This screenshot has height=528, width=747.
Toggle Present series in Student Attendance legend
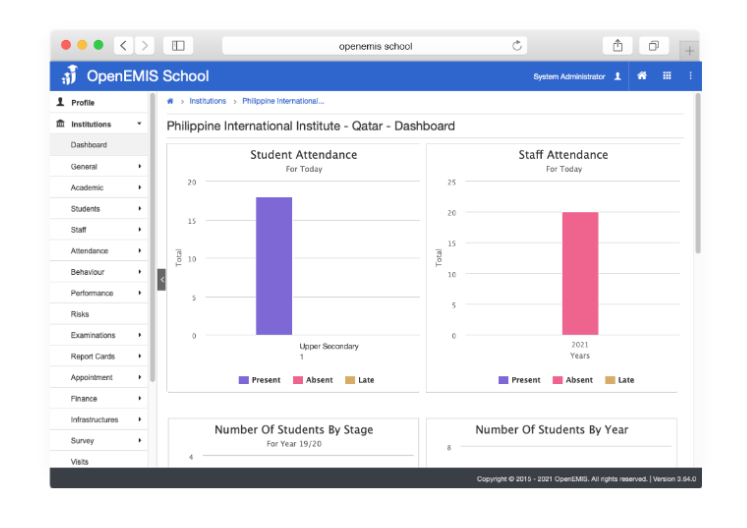(x=260, y=380)
